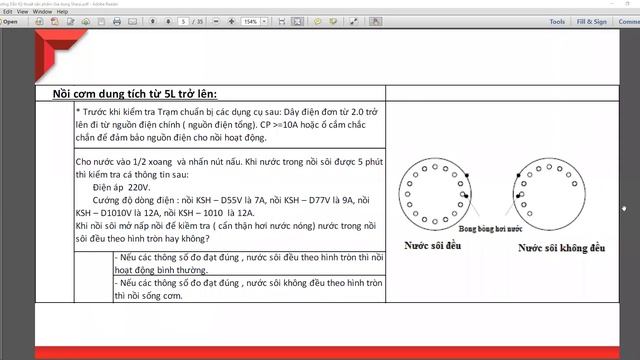Go to previous page arrow

coord(153,21)
